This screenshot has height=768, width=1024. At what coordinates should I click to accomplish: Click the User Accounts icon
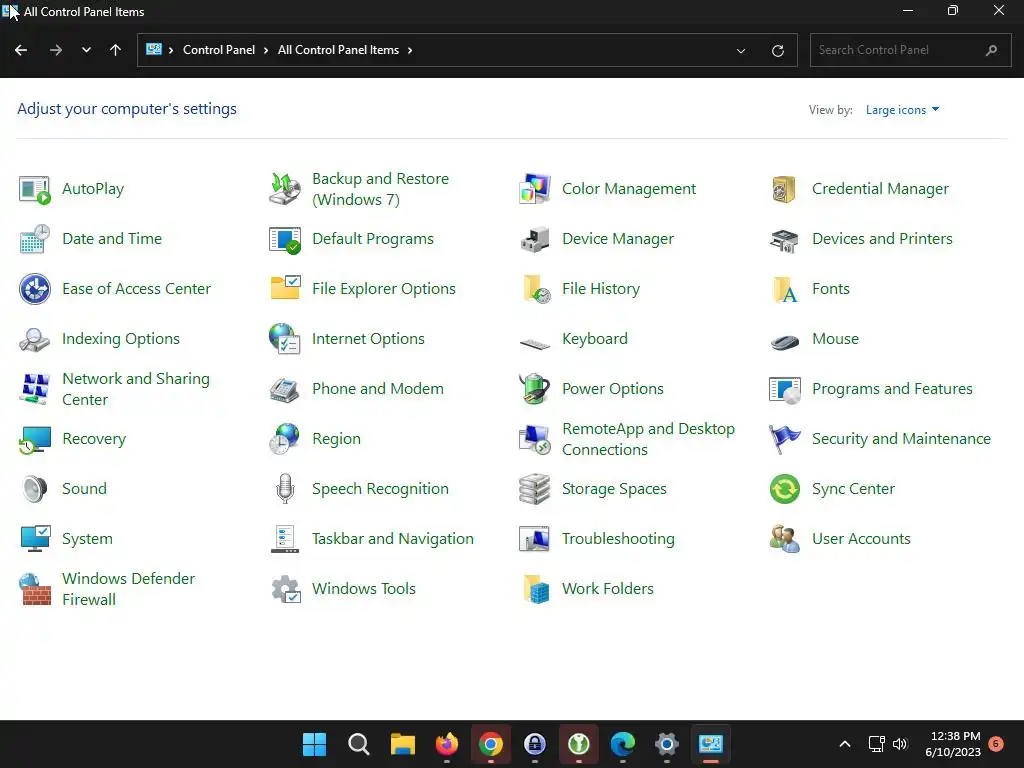pyautogui.click(x=784, y=539)
